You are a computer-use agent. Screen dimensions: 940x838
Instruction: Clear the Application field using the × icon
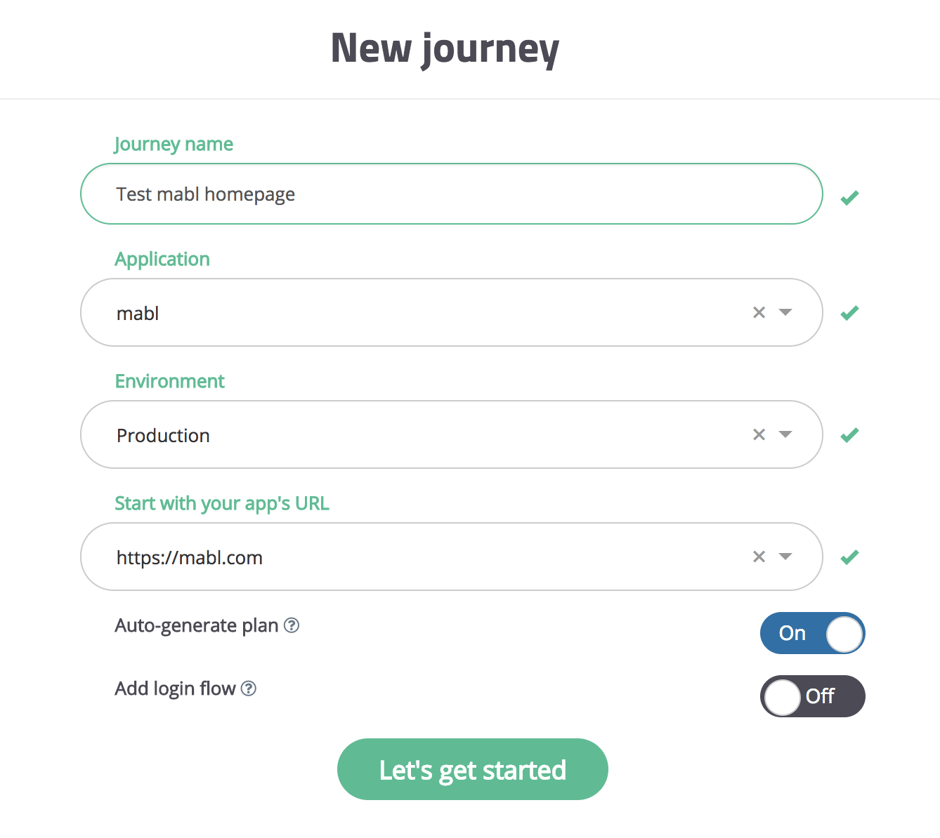(759, 312)
